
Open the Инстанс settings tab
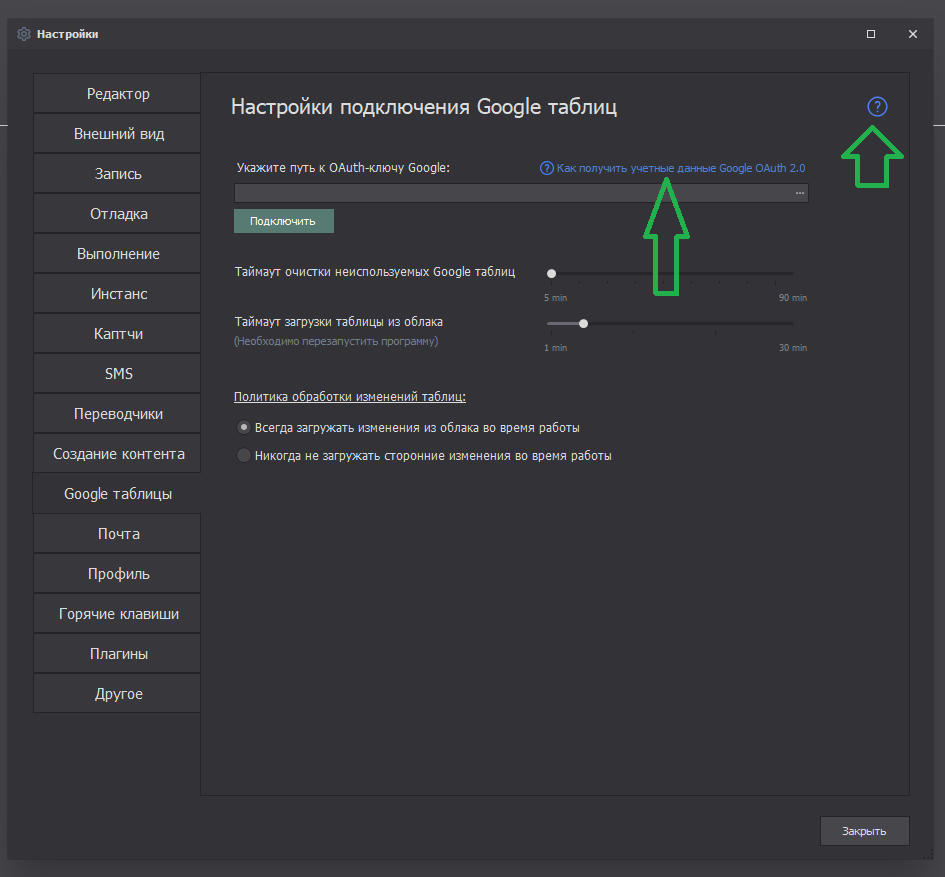point(118,294)
